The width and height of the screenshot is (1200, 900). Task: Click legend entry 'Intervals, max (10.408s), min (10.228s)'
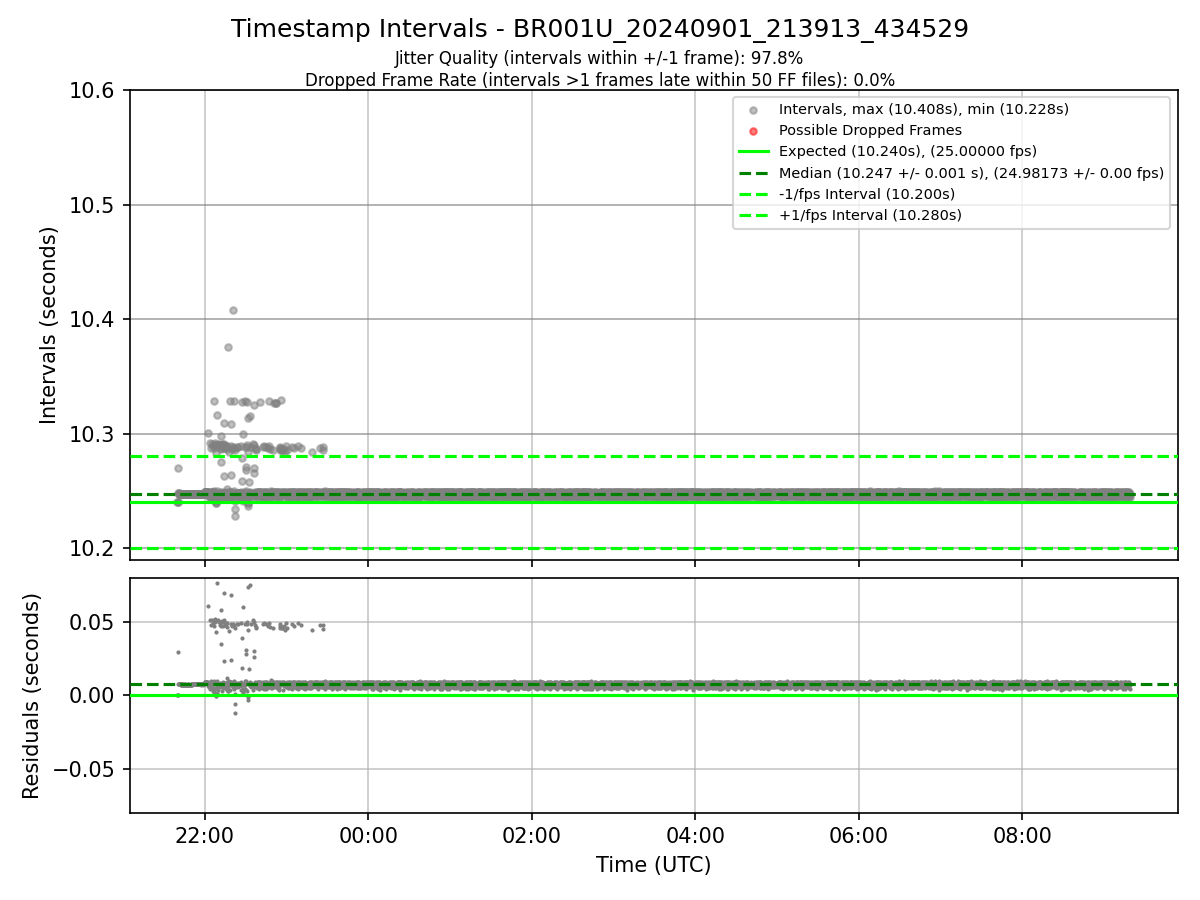coord(923,109)
